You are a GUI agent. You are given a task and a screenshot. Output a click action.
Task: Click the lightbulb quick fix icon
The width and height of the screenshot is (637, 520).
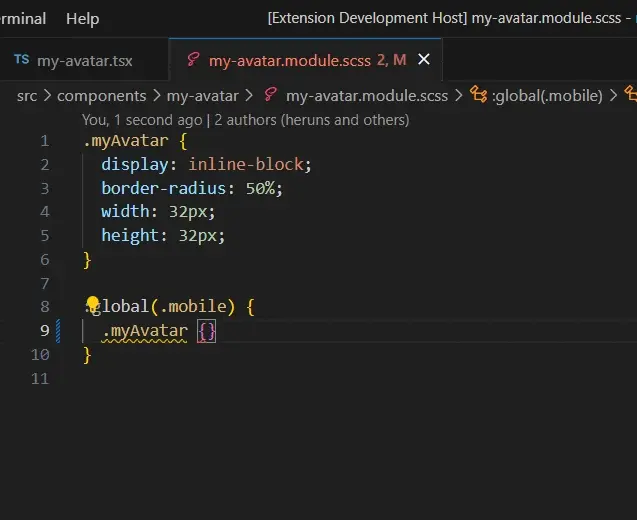pyautogui.click(x=93, y=306)
